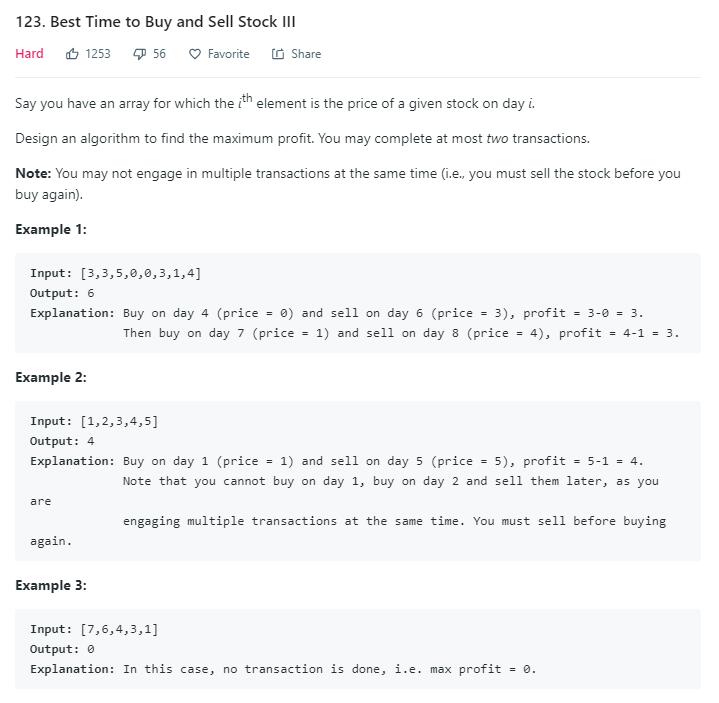Click the Example 3 heading

click(51, 585)
